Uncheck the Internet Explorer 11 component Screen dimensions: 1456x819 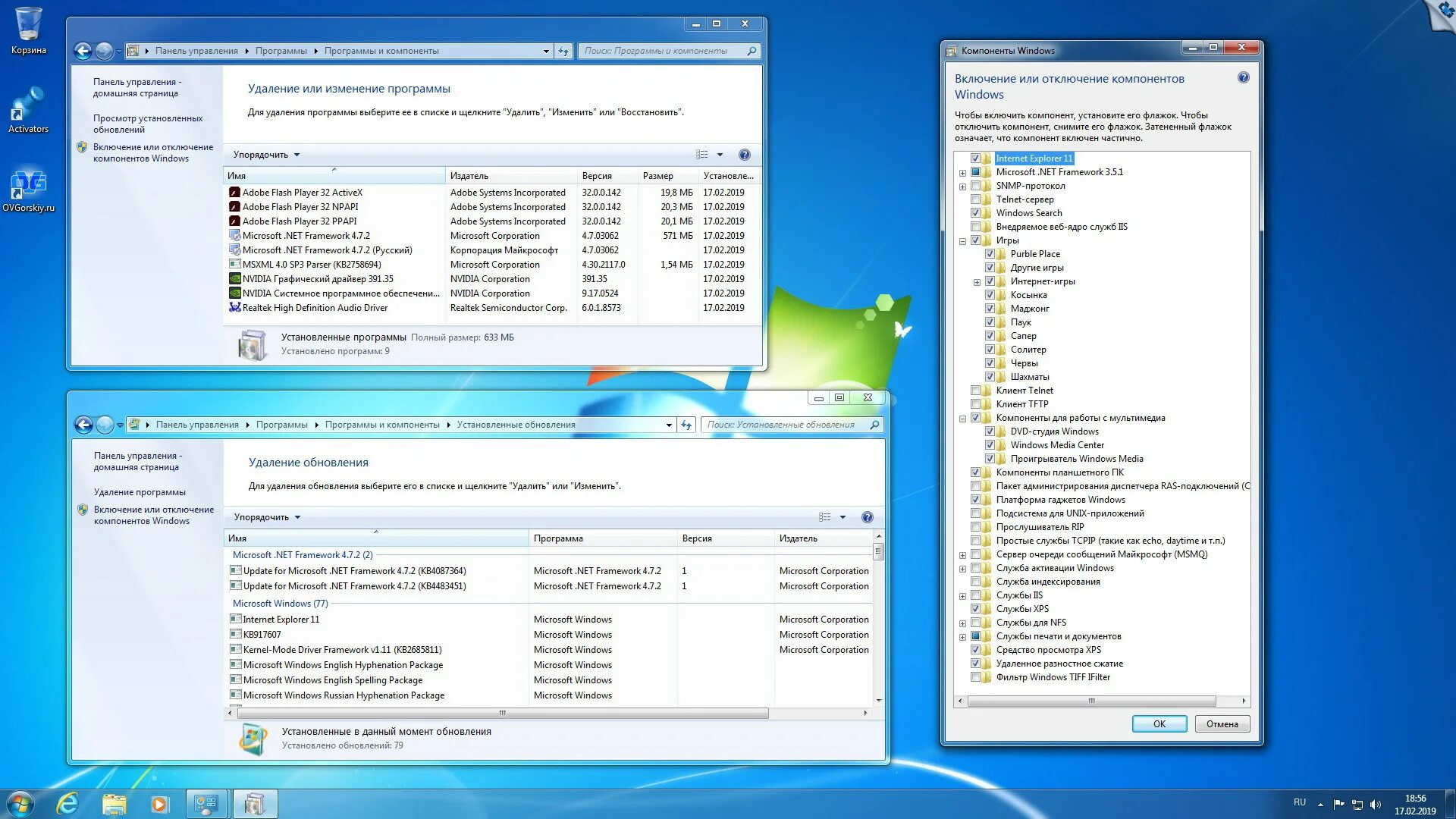click(x=975, y=158)
